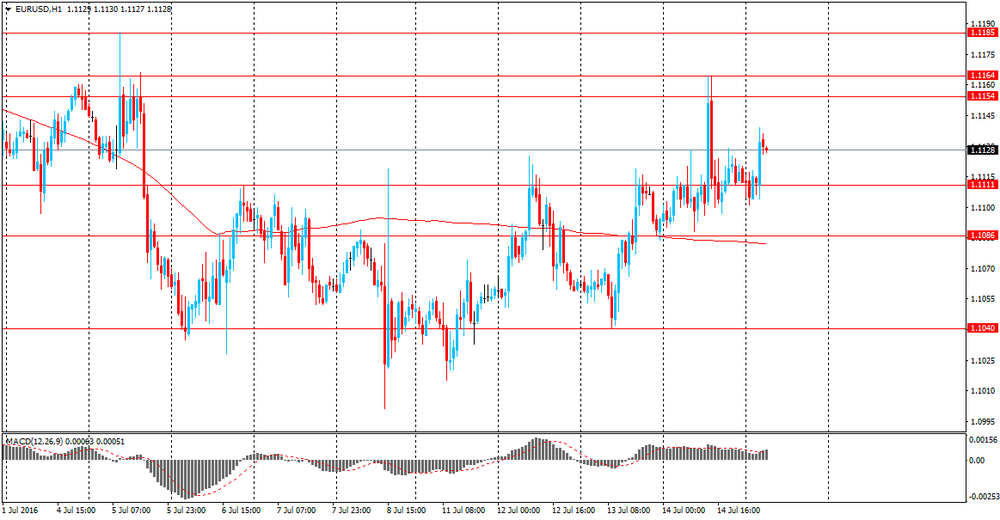1000x520 pixels.
Task: Click the 1.1070 price scale value
Action: click(x=984, y=269)
